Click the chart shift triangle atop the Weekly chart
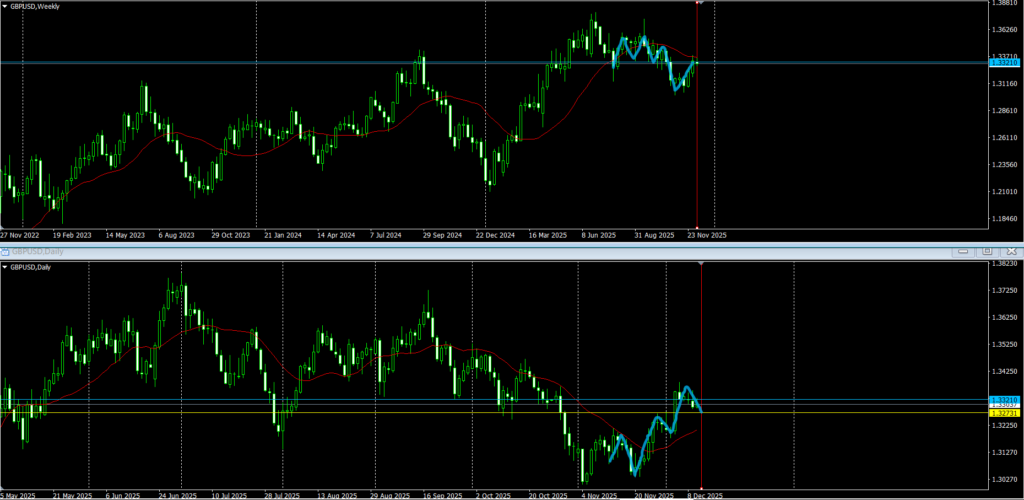Screen dimensions: 1024x500 pyautogui.click(x=698, y=3)
